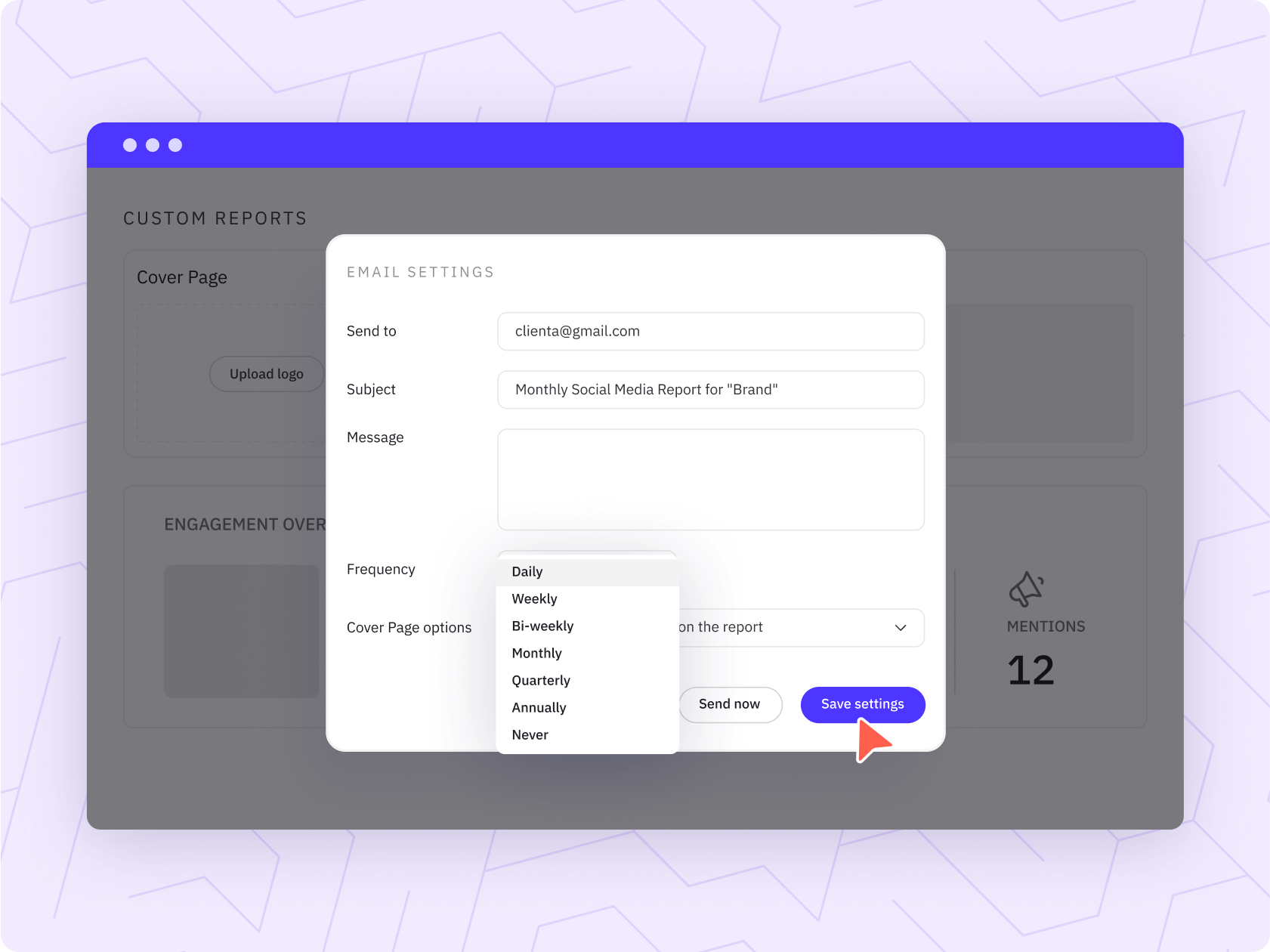Screen dimensions: 1270x952
Task: Choose Monthly frequency option
Action: tap(588, 654)
